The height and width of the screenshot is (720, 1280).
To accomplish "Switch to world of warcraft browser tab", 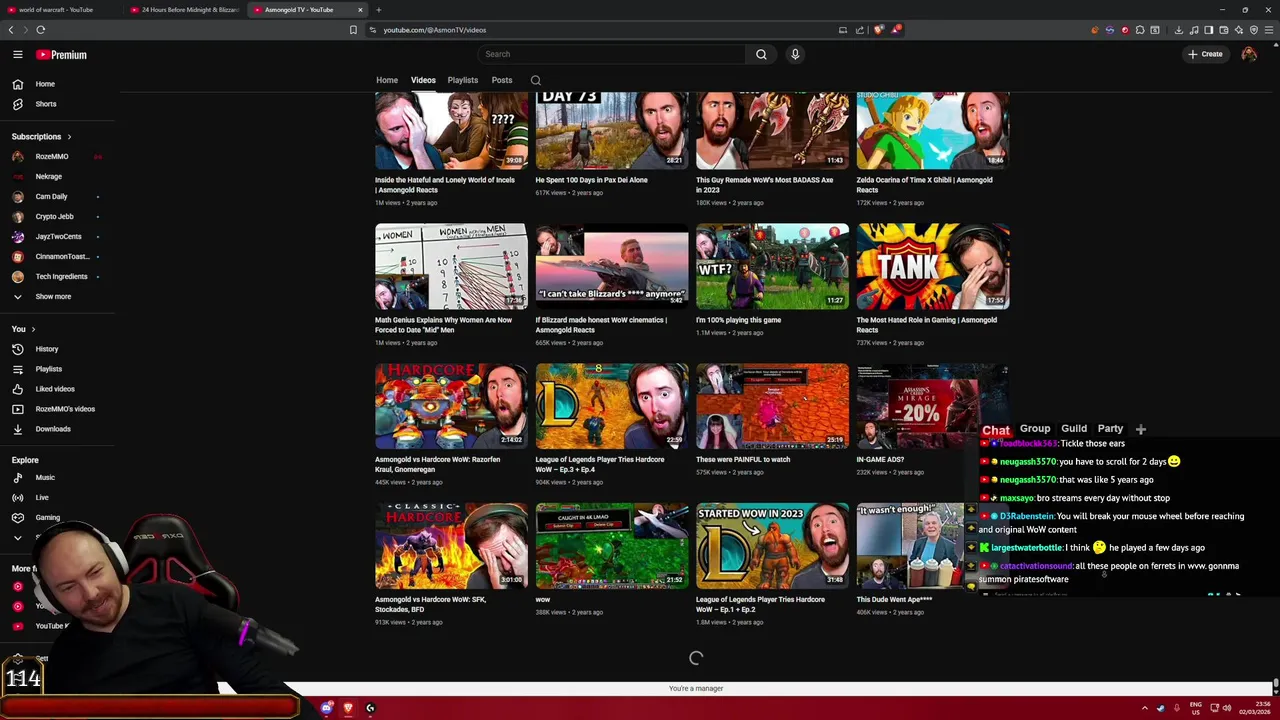I will coord(62,10).
